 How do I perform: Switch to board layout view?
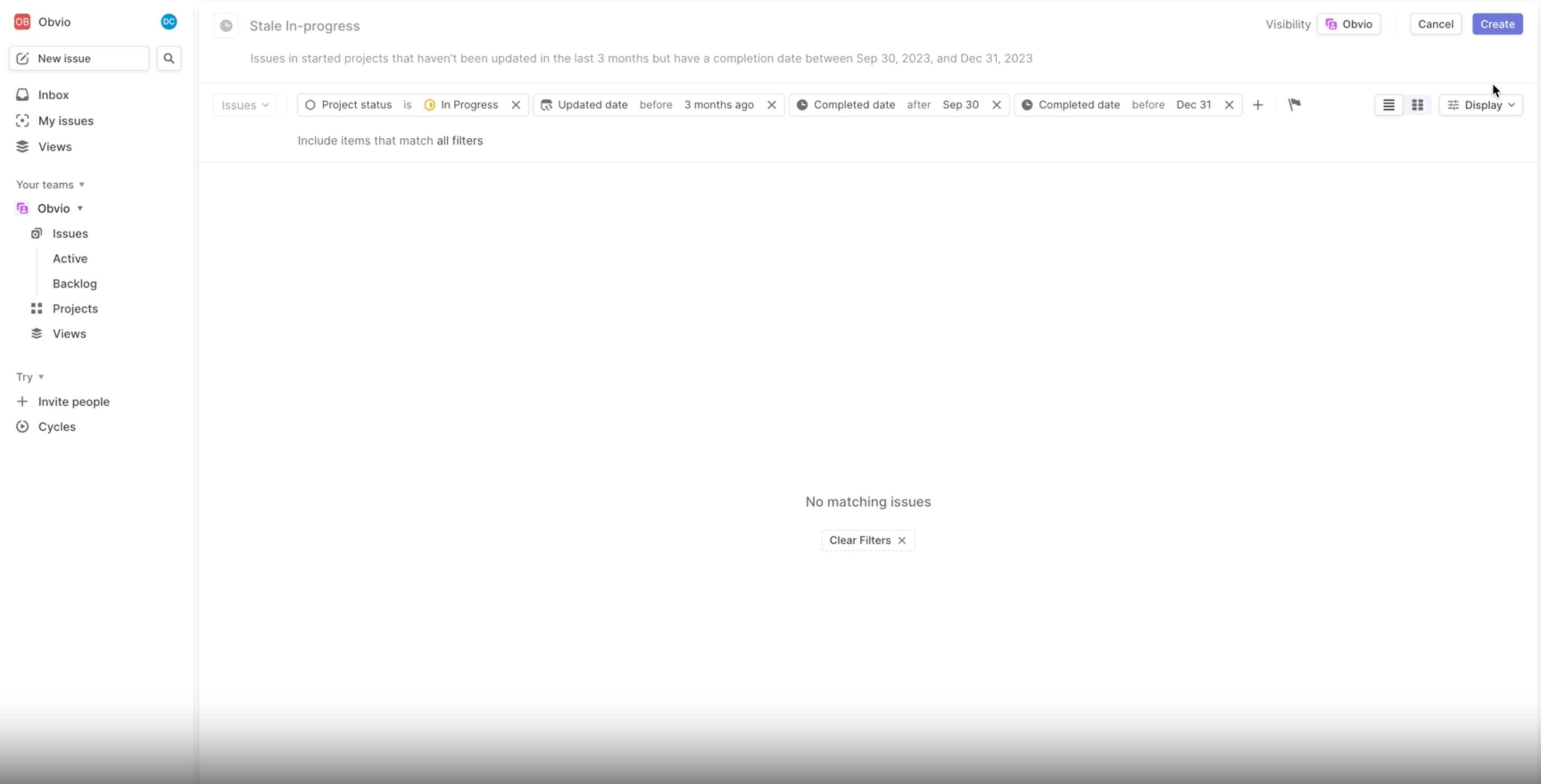(x=1417, y=105)
